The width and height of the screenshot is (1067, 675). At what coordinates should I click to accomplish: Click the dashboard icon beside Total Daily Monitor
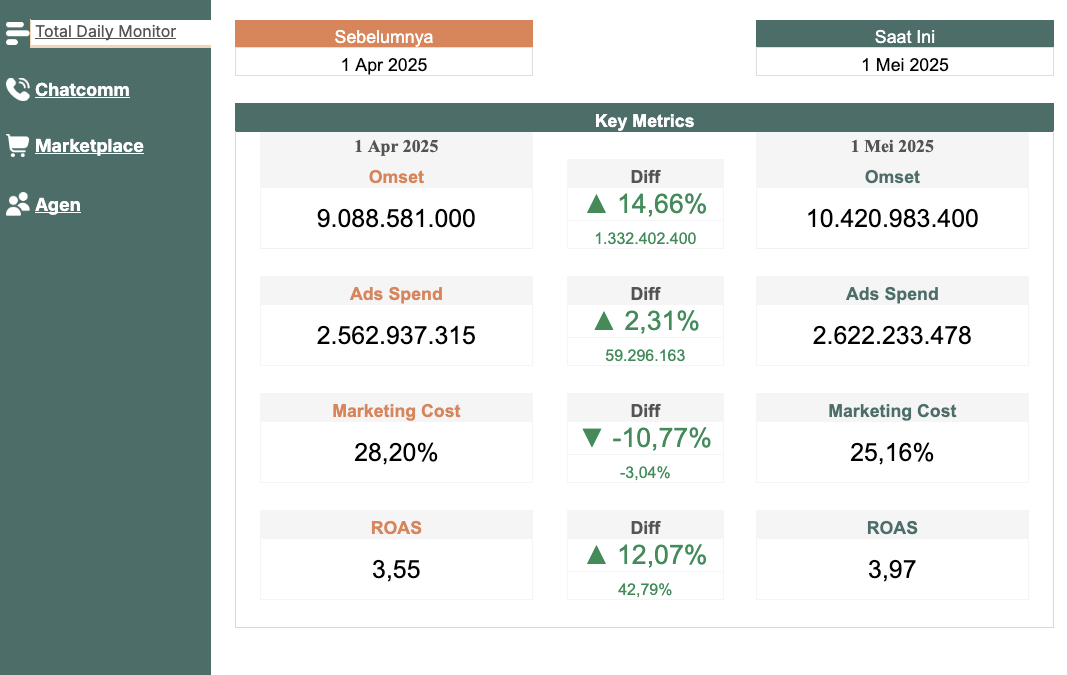[x=17, y=33]
